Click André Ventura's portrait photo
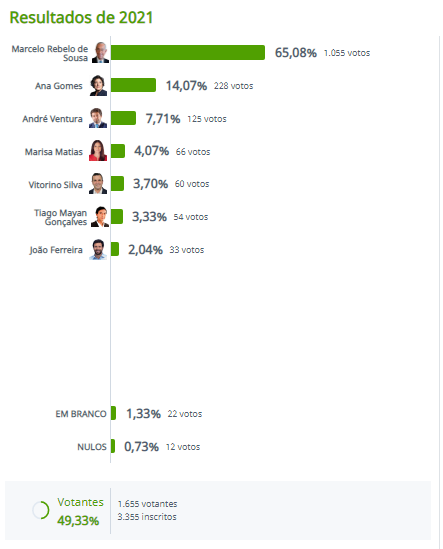The height and width of the screenshot is (549, 443). click(x=98, y=118)
